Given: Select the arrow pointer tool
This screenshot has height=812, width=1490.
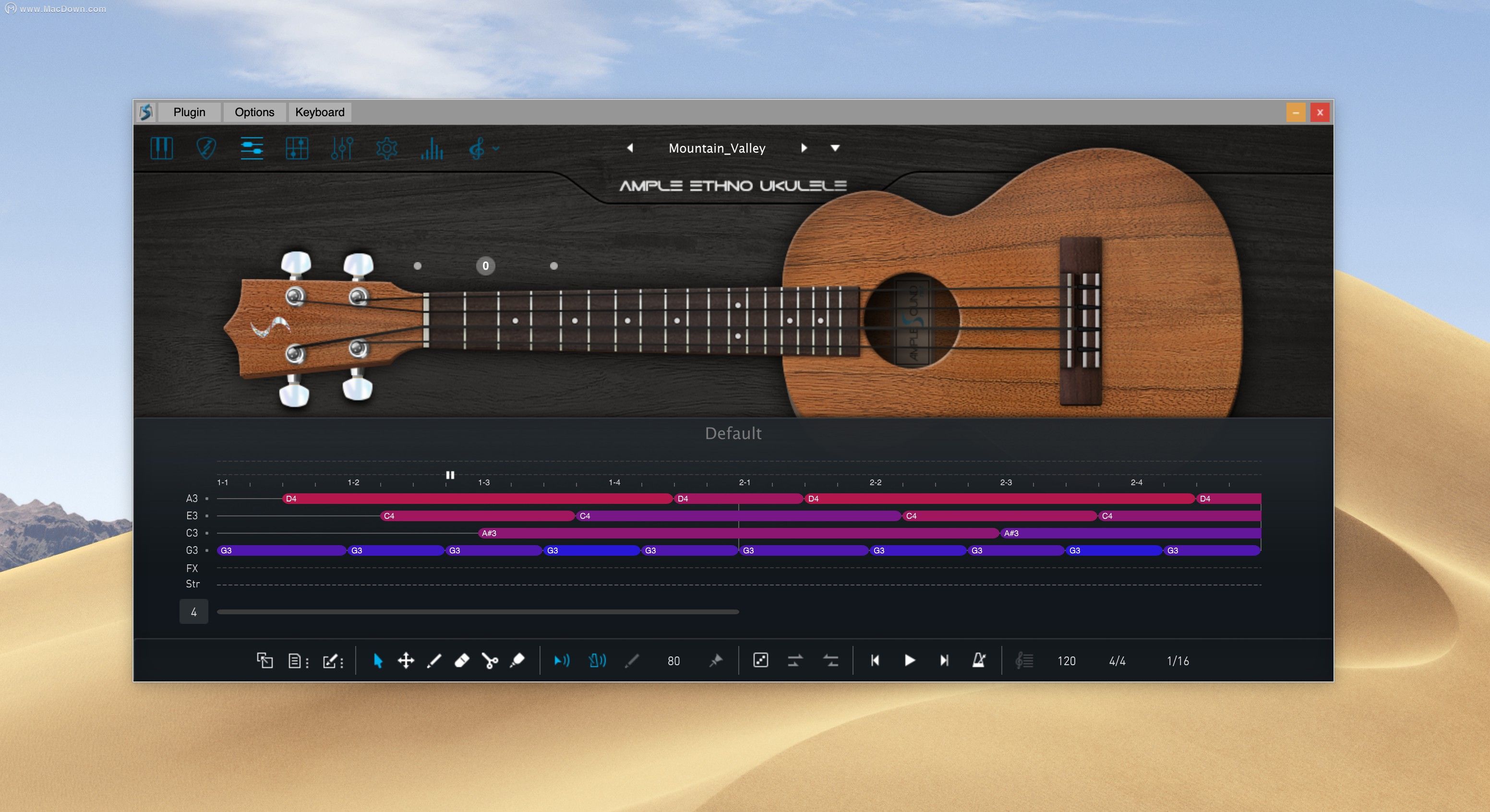Looking at the screenshot, I should pyautogui.click(x=378, y=660).
